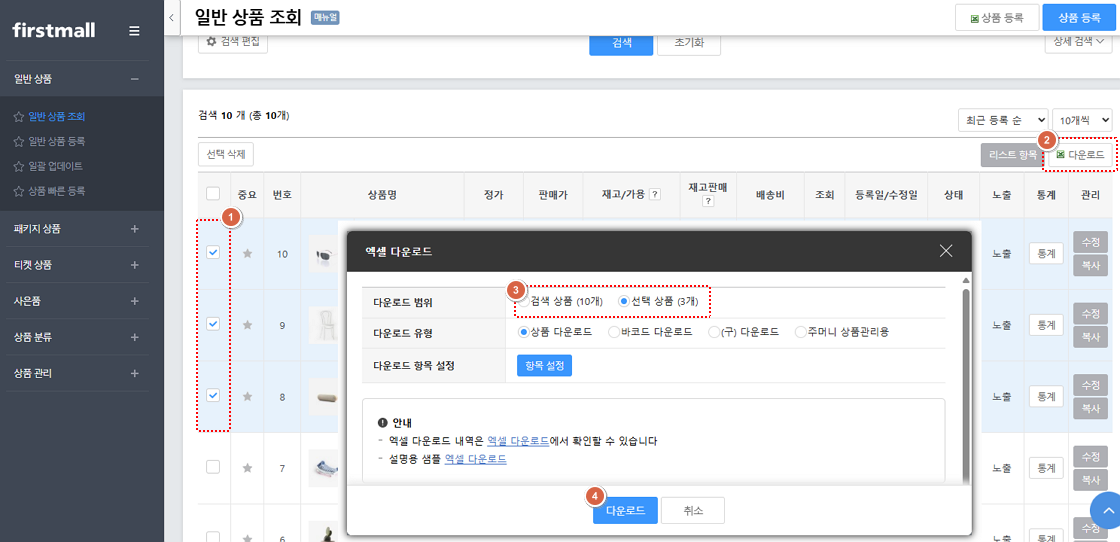Viewport: 1120px width, 542px height.
Task: Close the 엑셀 다운로드 dialog with X
Action: pyautogui.click(x=946, y=251)
